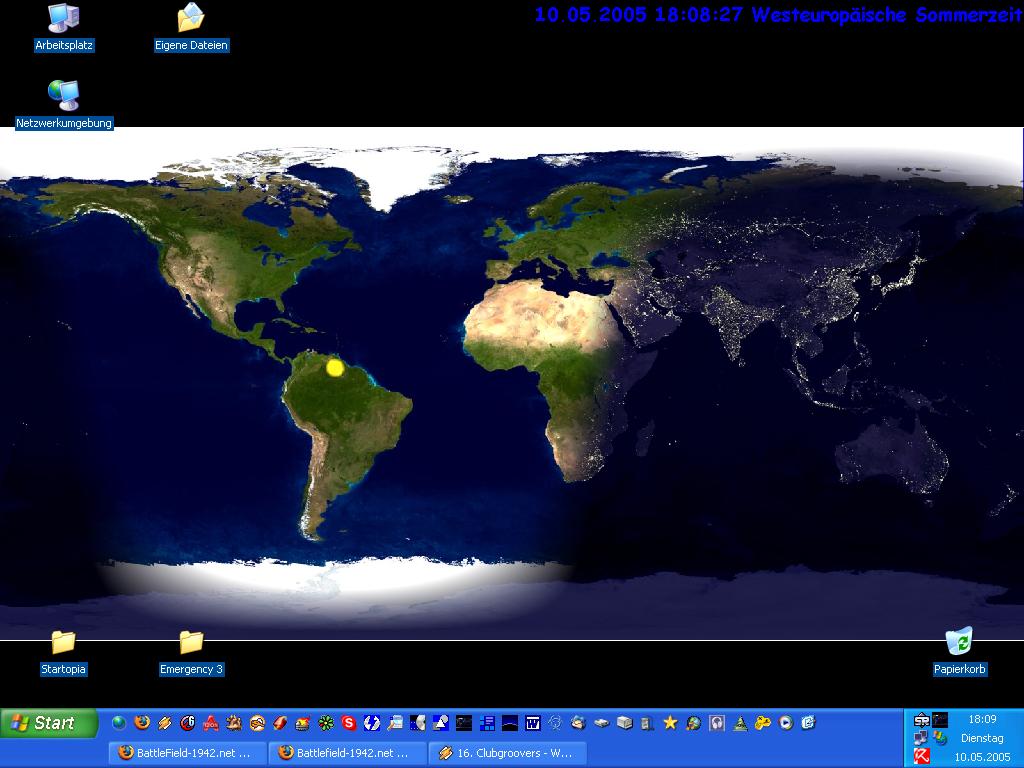Open the Startopia folder
This screenshot has height=768, width=1024.
(63, 643)
